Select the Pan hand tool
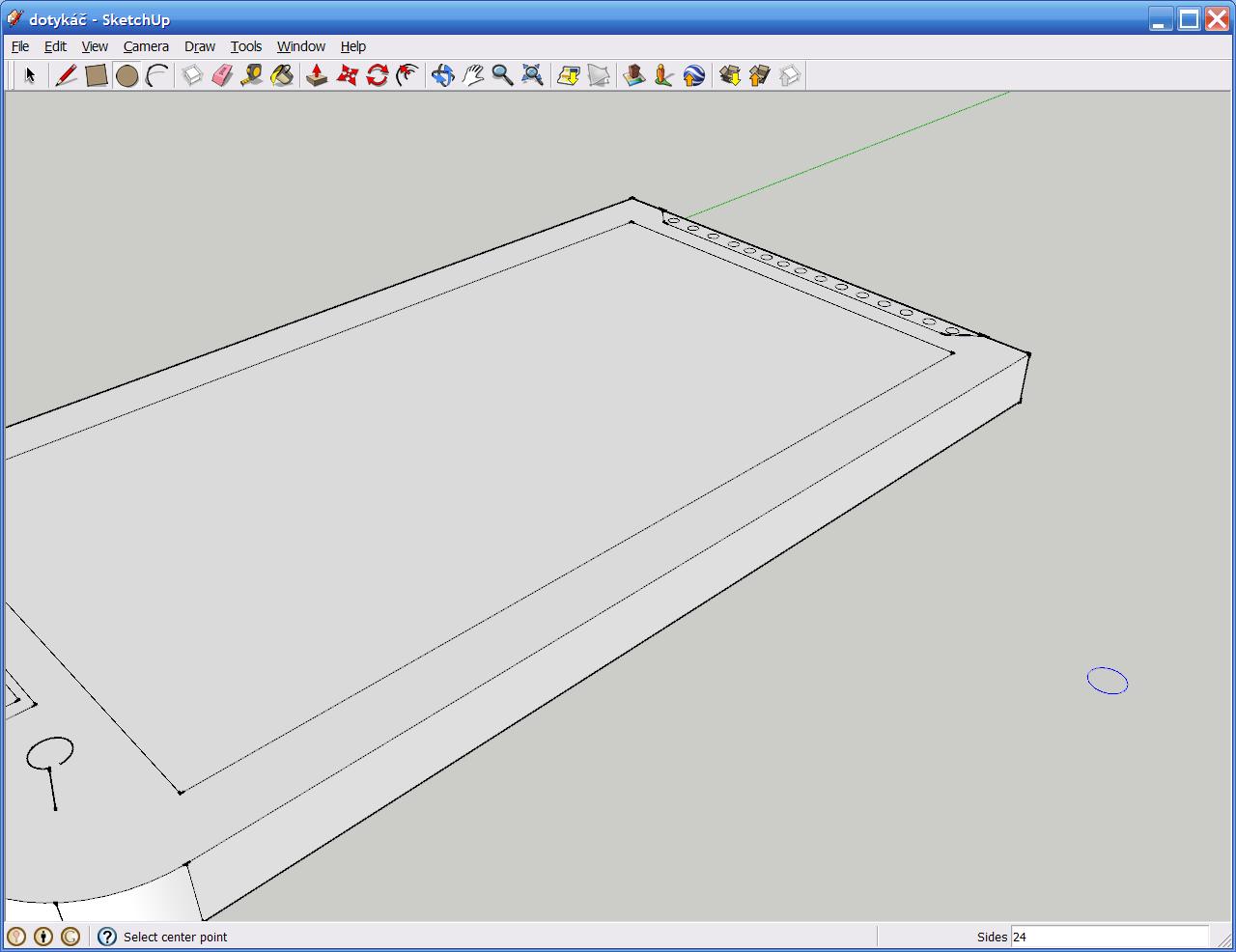Screen dimensions: 1236x952 (x=472, y=75)
